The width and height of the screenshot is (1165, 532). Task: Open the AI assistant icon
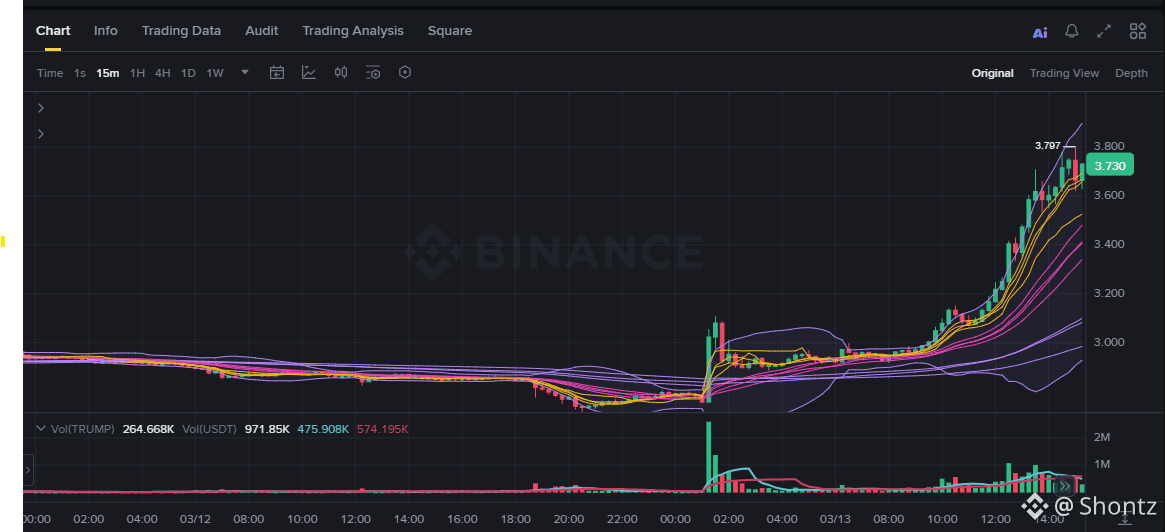coord(1040,32)
